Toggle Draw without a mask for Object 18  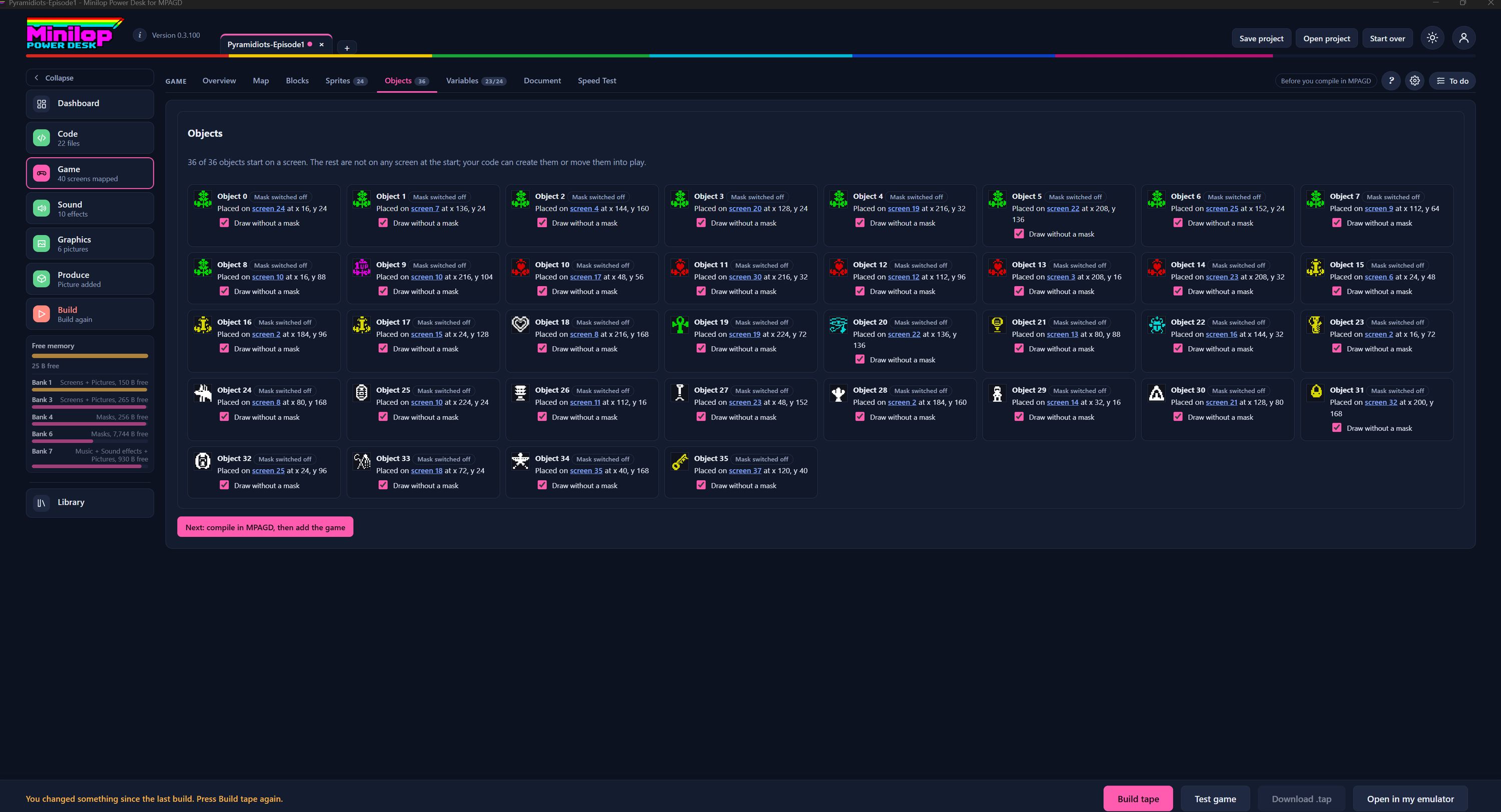542,348
